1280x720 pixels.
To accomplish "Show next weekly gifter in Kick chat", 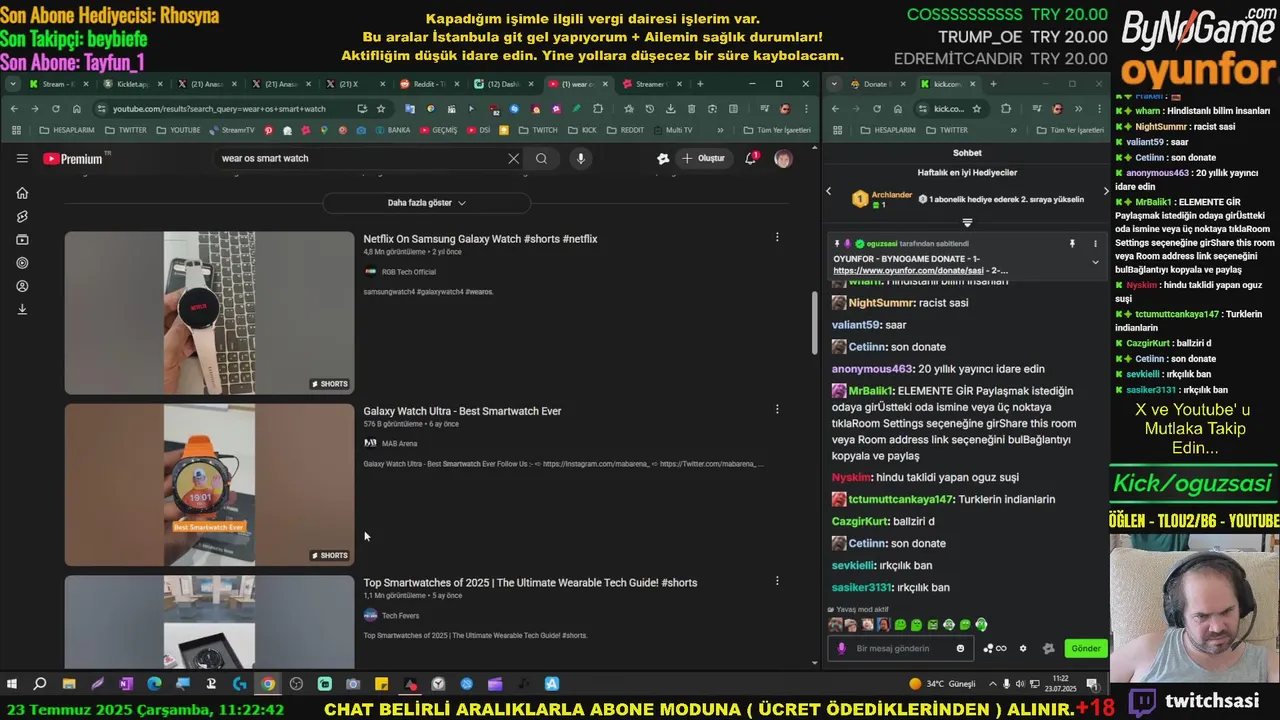I will coord(1105,191).
